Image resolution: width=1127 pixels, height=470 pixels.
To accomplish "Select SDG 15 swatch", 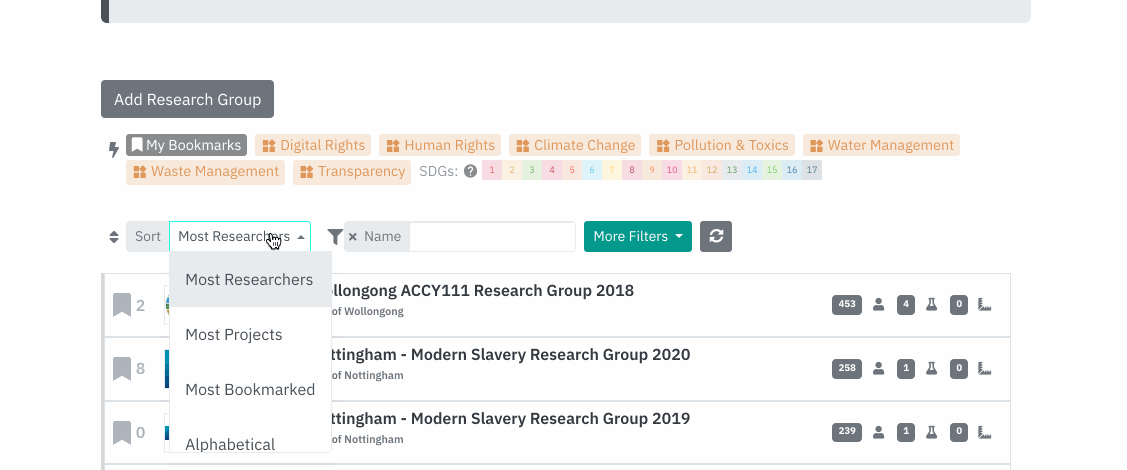I will tap(772, 170).
